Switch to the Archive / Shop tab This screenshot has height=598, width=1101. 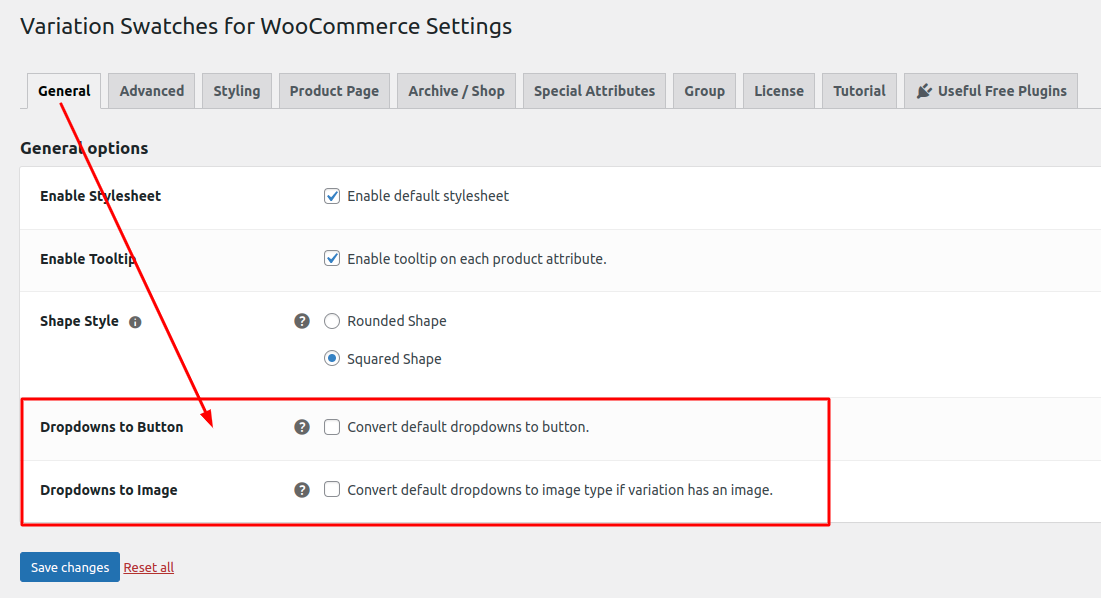point(456,91)
